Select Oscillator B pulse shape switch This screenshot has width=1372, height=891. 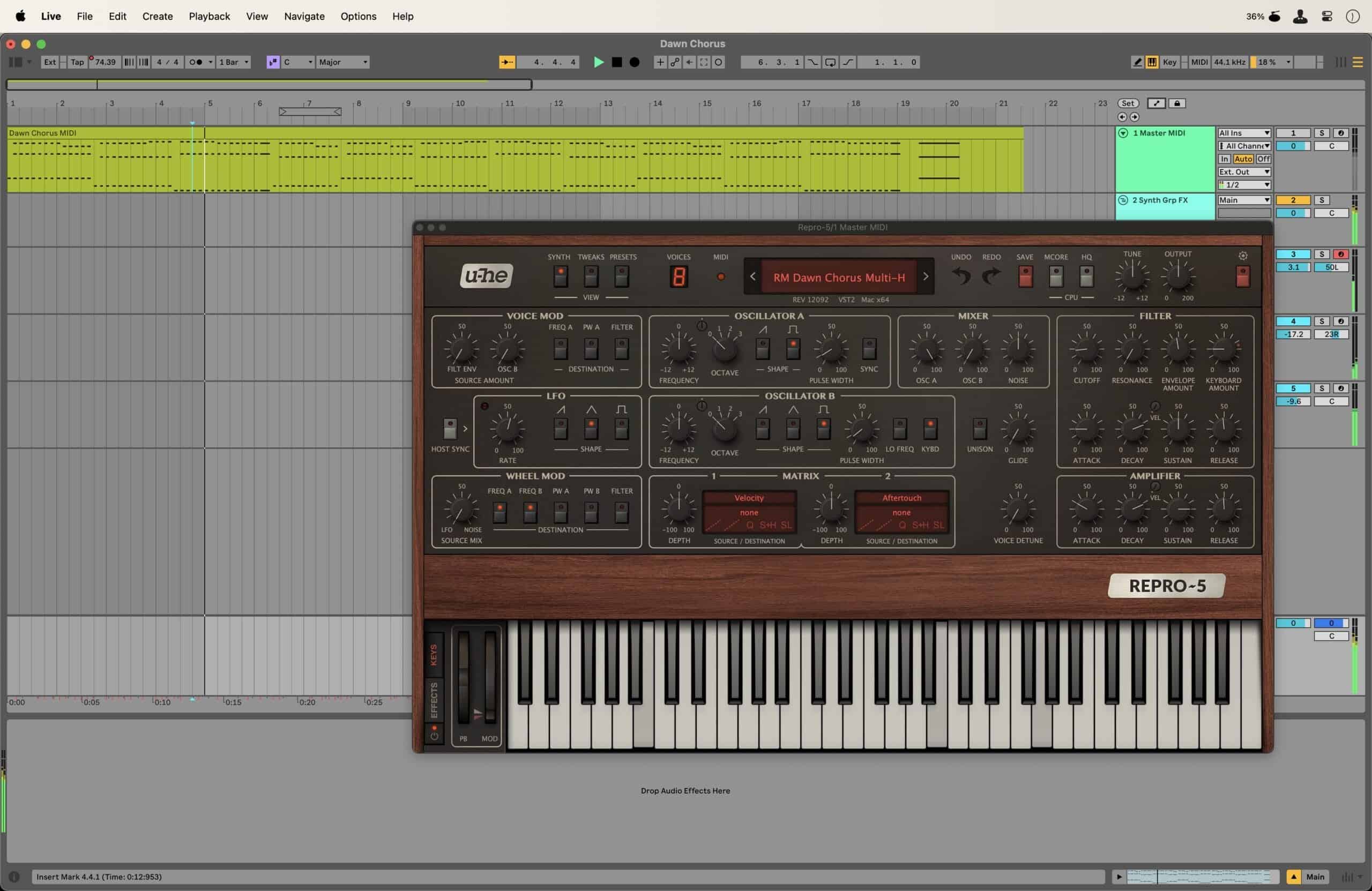pyautogui.click(x=824, y=429)
